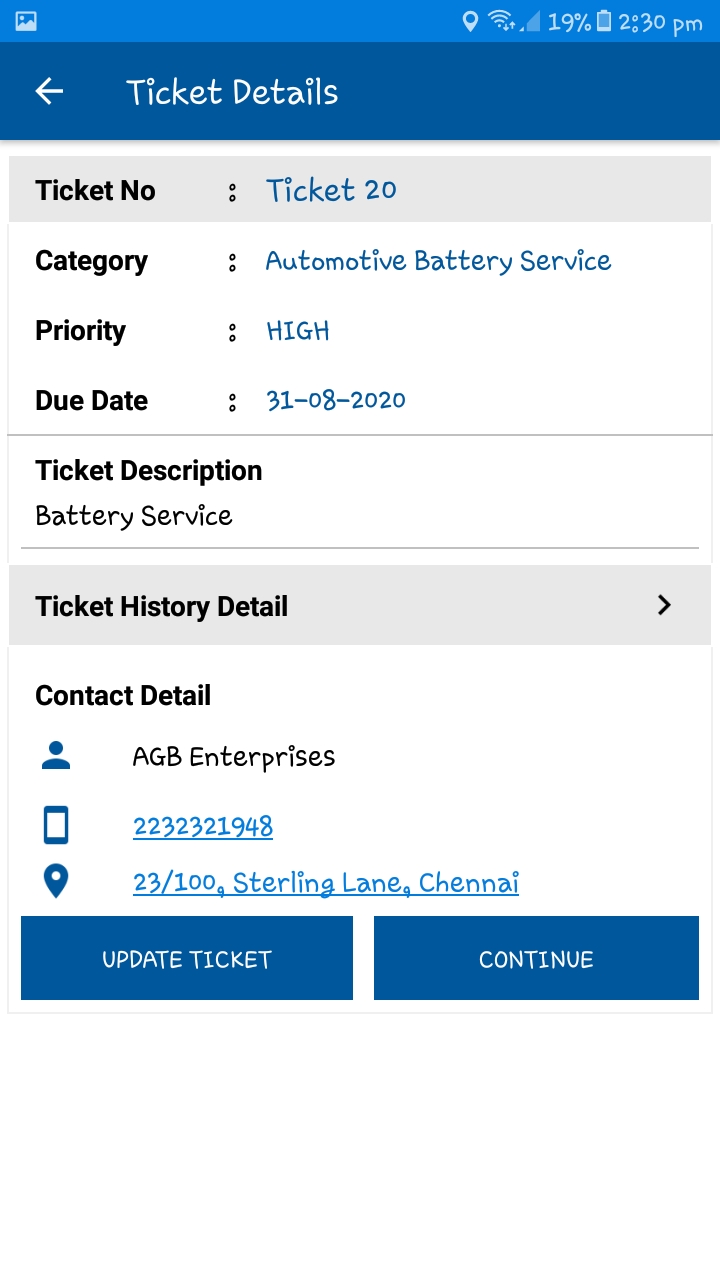Screen dimensions: 720x1280
Task: Tap the Wi-Fi signal status icon
Action: coord(501,21)
